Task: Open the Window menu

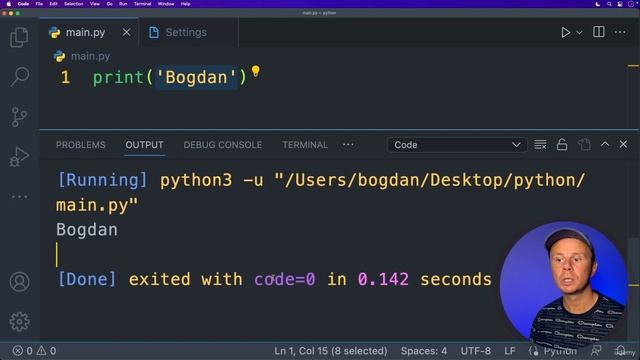Action: point(166,4)
